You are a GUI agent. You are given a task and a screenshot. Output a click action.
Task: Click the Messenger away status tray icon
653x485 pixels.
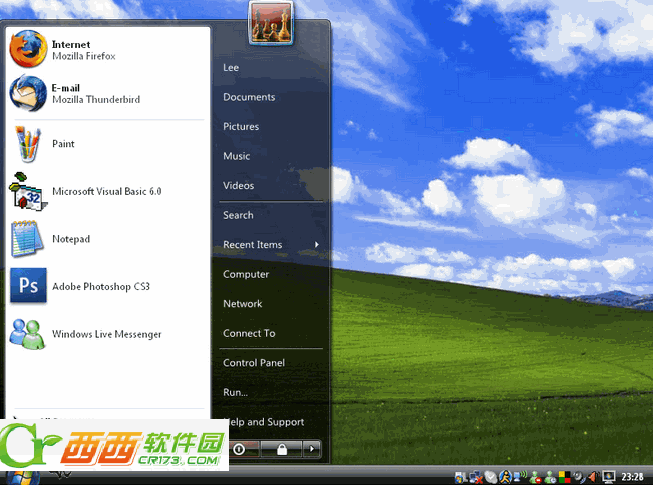pyautogui.click(x=550, y=477)
